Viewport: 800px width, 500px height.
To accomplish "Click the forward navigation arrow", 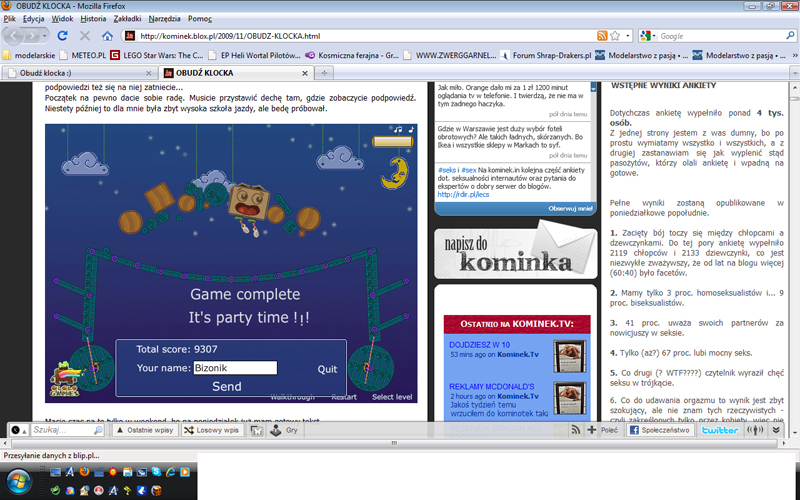I will (32, 36).
